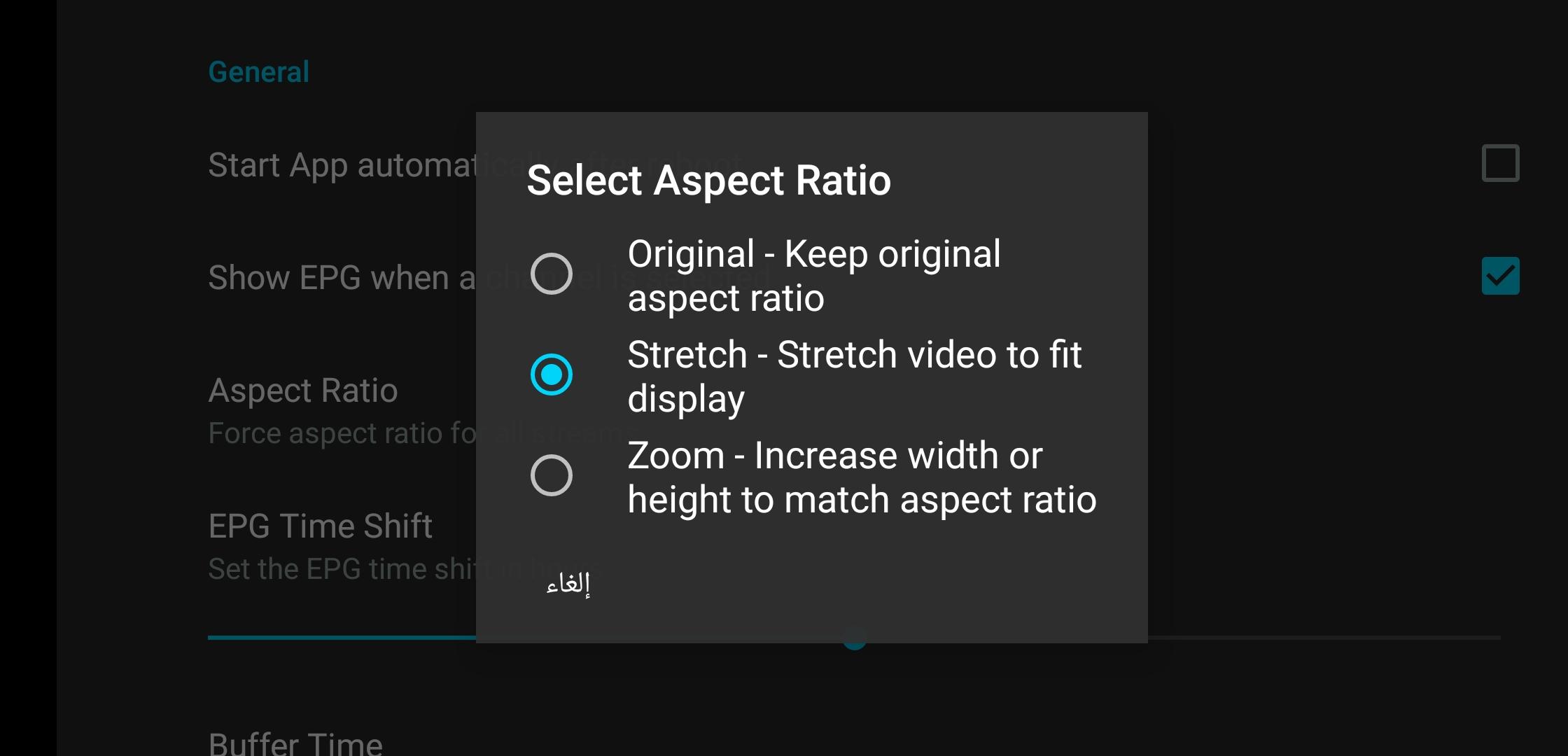Click the General section header
The image size is (1568, 756).
click(x=259, y=72)
